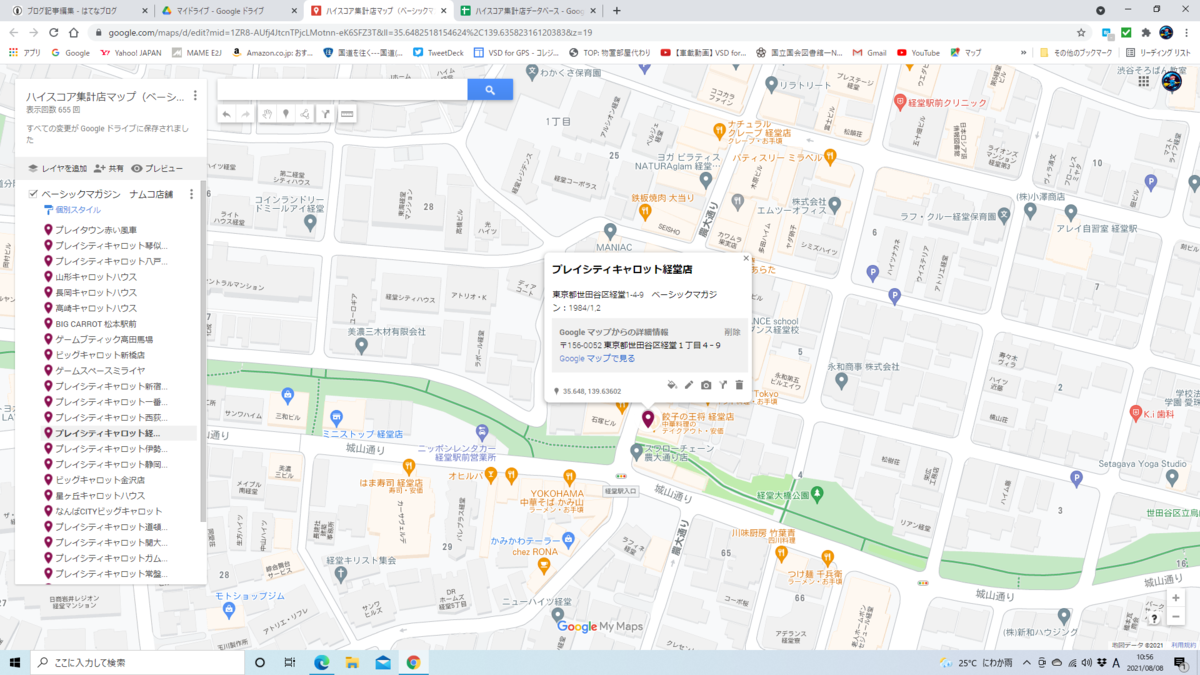Click the redo arrow in map toolbar

[x=245, y=115]
